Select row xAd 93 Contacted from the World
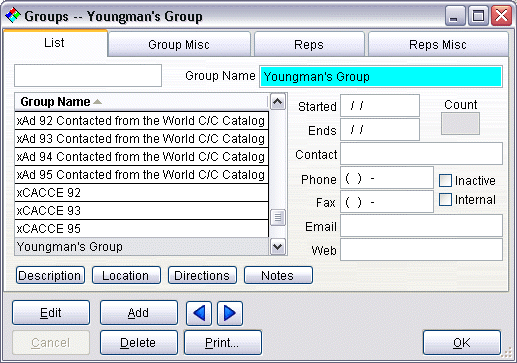517x363 pixels. 142,138
